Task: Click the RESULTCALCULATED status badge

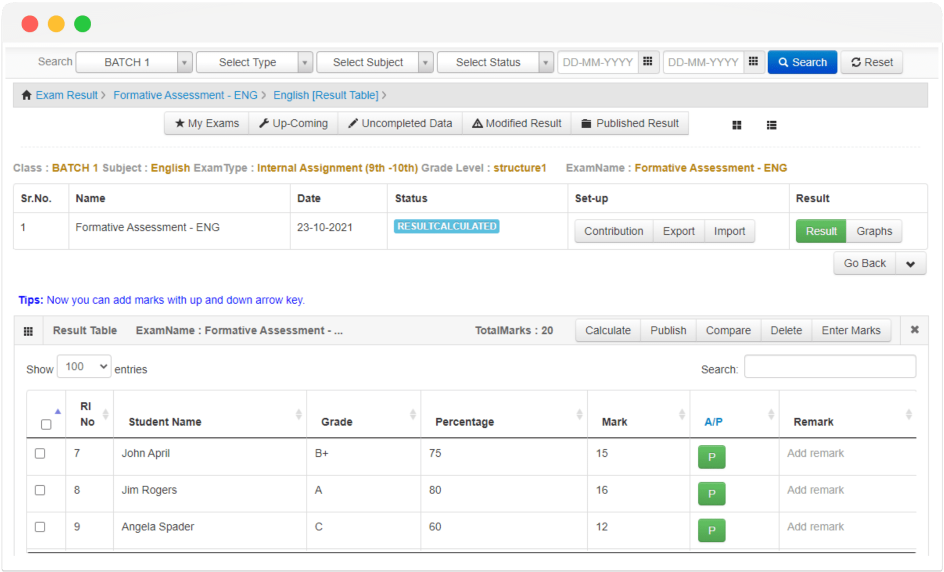Action: point(447,226)
